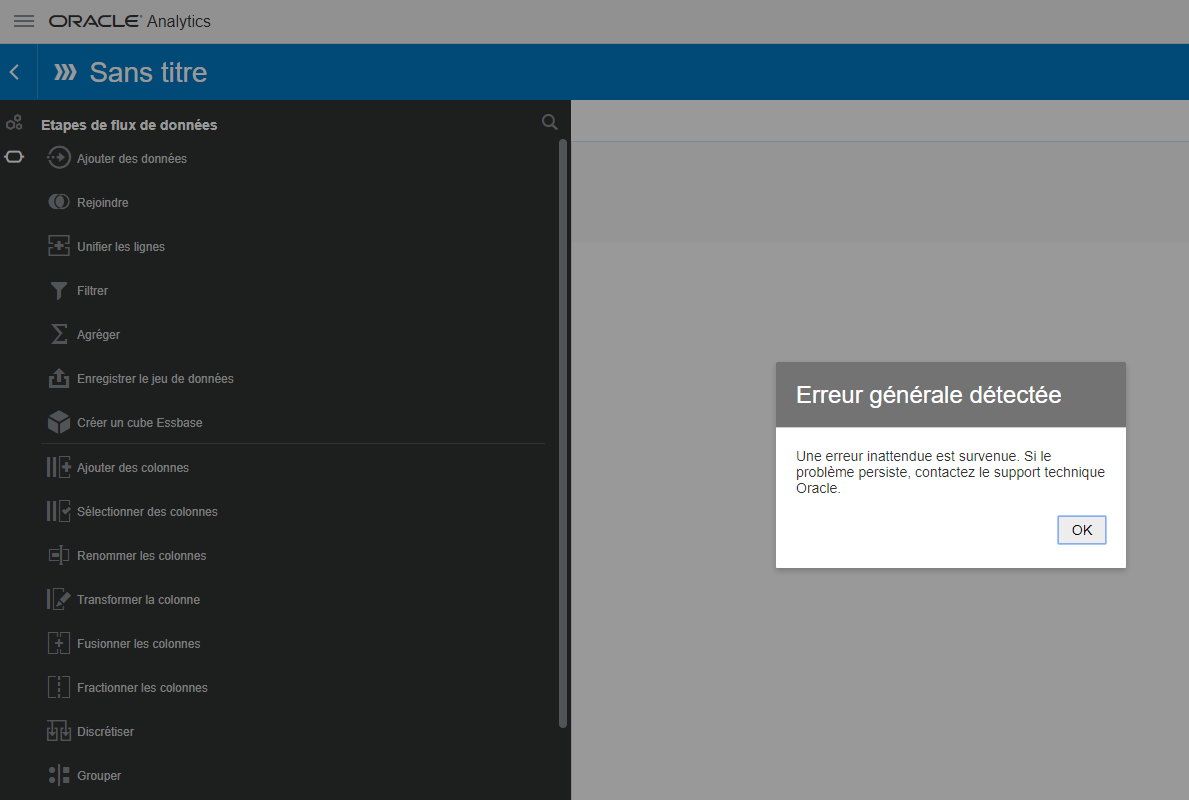Open the data elements side tab

click(x=14, y=122)
